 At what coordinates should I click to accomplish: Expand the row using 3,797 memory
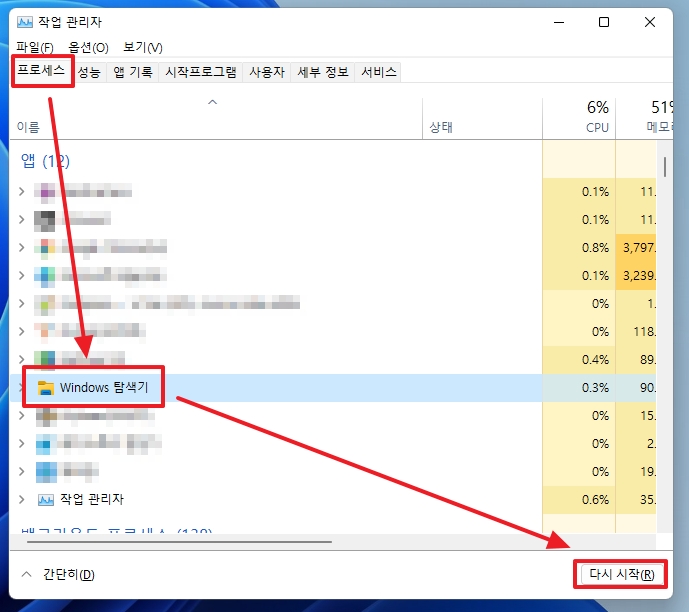[x=22, y=247]
